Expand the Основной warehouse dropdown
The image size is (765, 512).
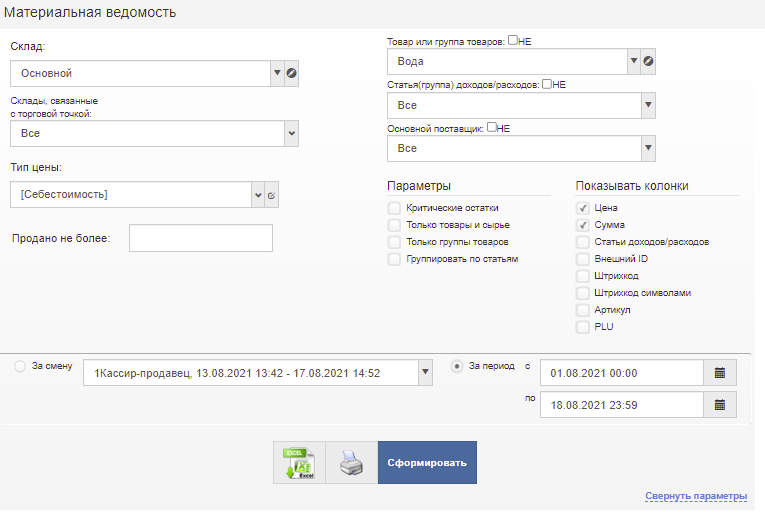276,73
